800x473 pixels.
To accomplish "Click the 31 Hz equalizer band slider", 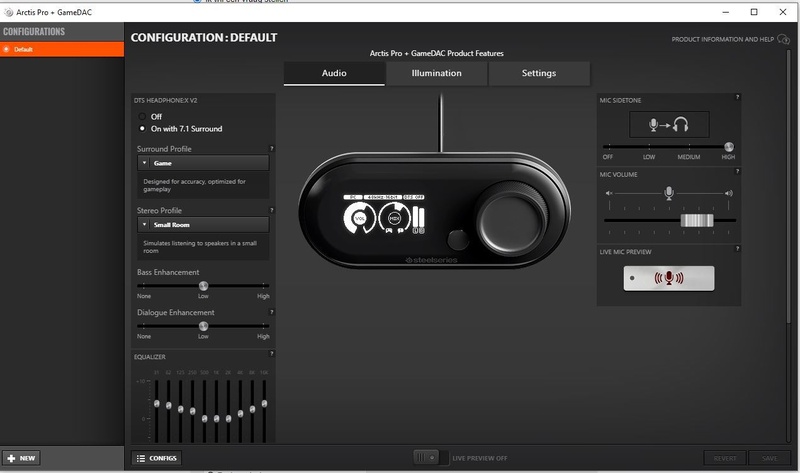I will (x=157, y=404).
